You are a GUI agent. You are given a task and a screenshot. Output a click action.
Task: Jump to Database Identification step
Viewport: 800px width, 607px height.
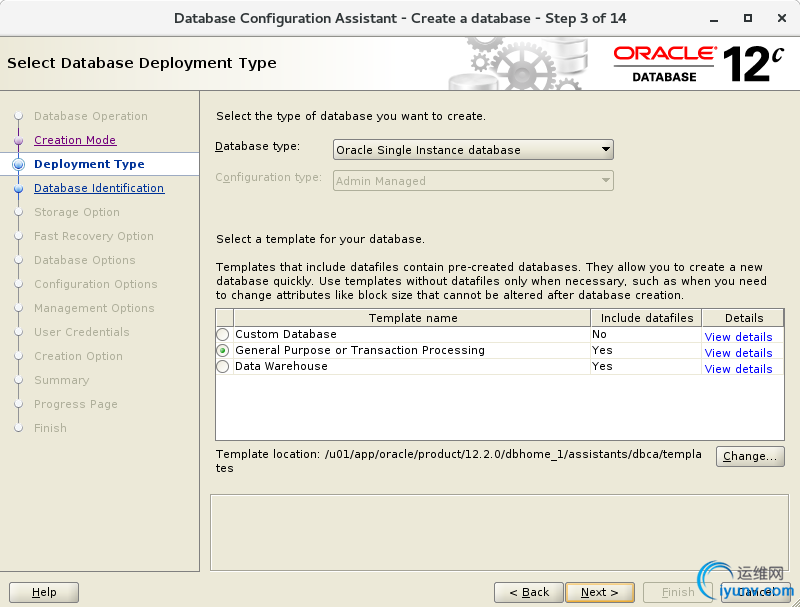[99, 188]
